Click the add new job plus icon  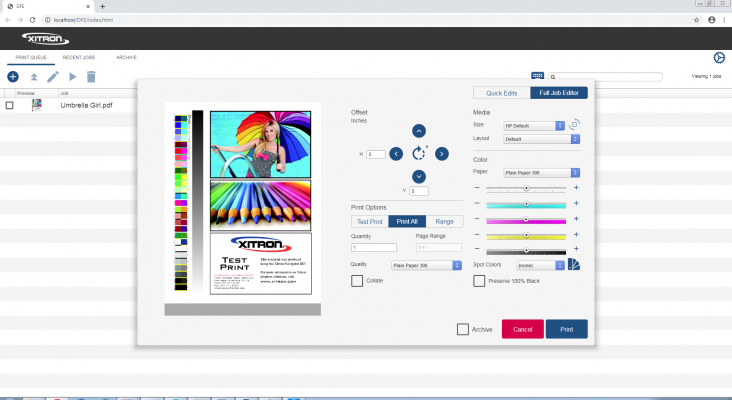[x=13, y=77]
